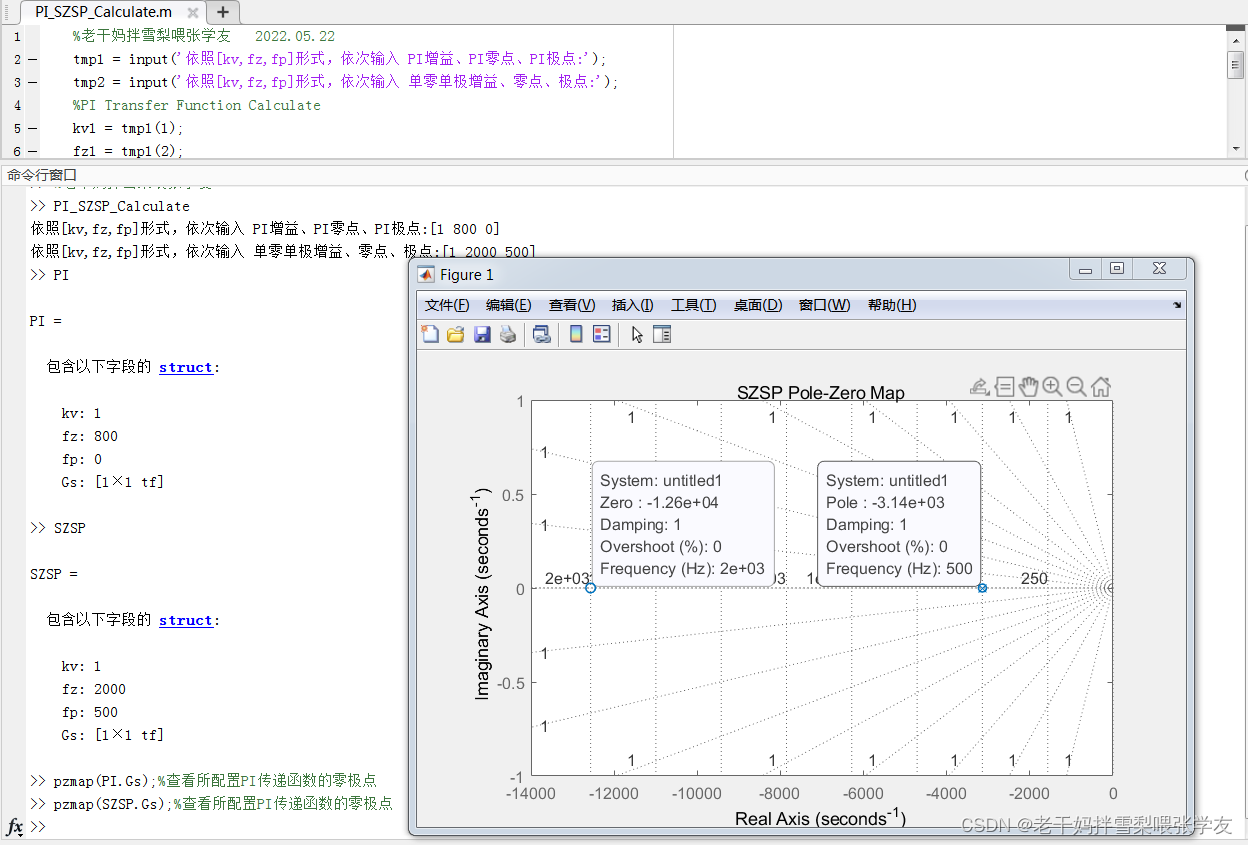Click Save Figure floppy disk icon
The image size is (1248, 845).
[x=482, y=335]
